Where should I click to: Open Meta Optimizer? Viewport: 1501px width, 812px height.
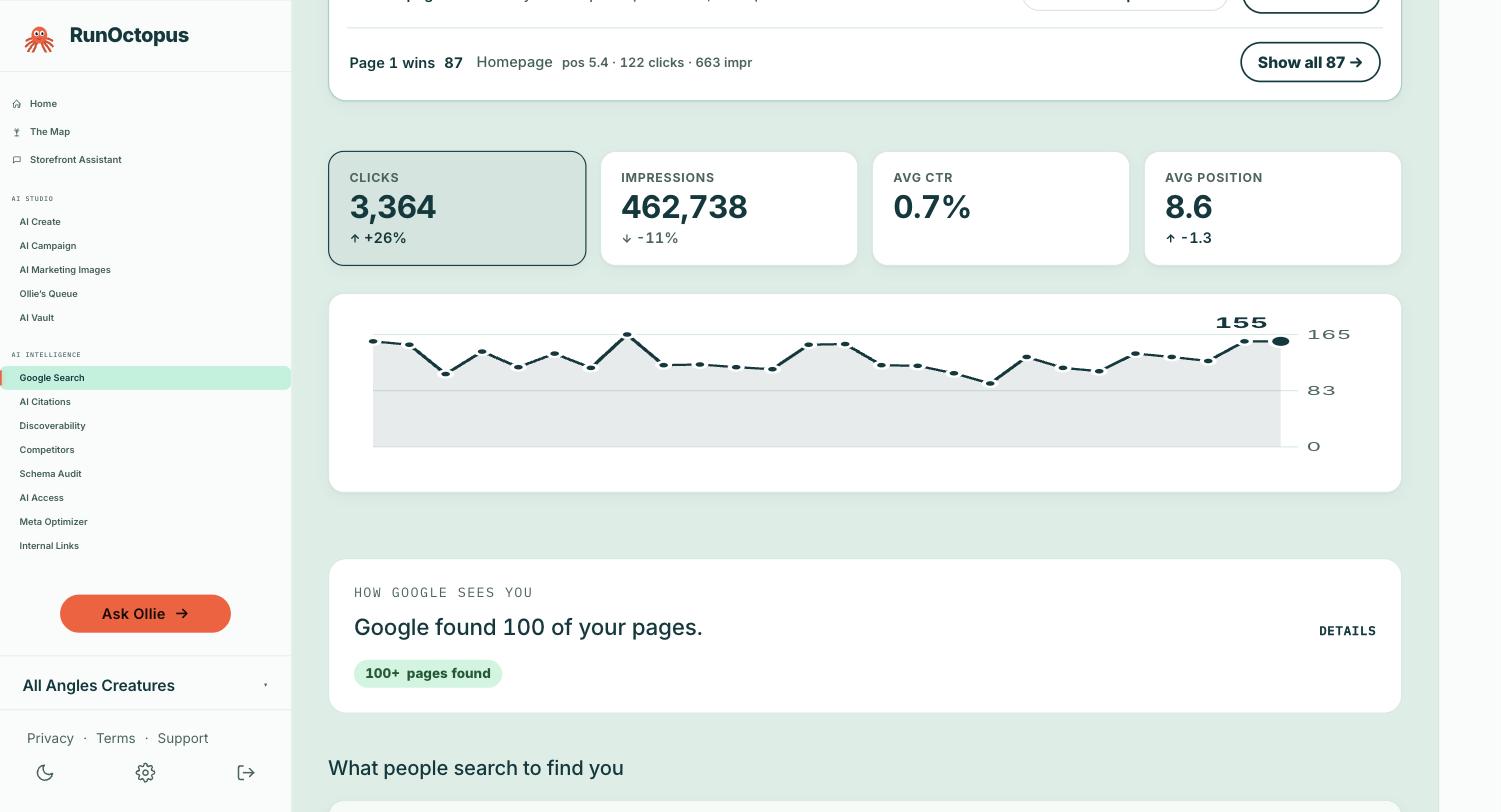pyautogui.click(x=53, y=522)
